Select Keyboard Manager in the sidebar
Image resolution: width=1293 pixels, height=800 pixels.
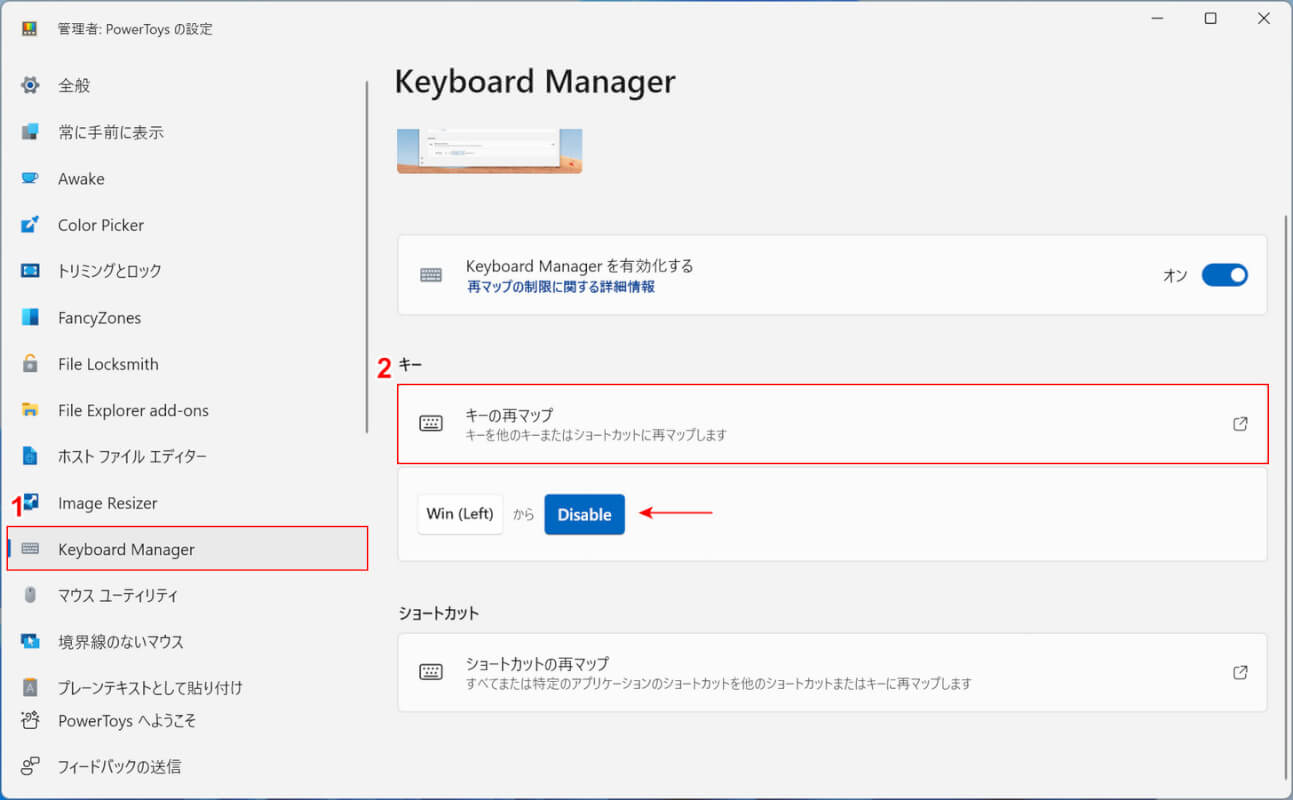tap(187, 549)
